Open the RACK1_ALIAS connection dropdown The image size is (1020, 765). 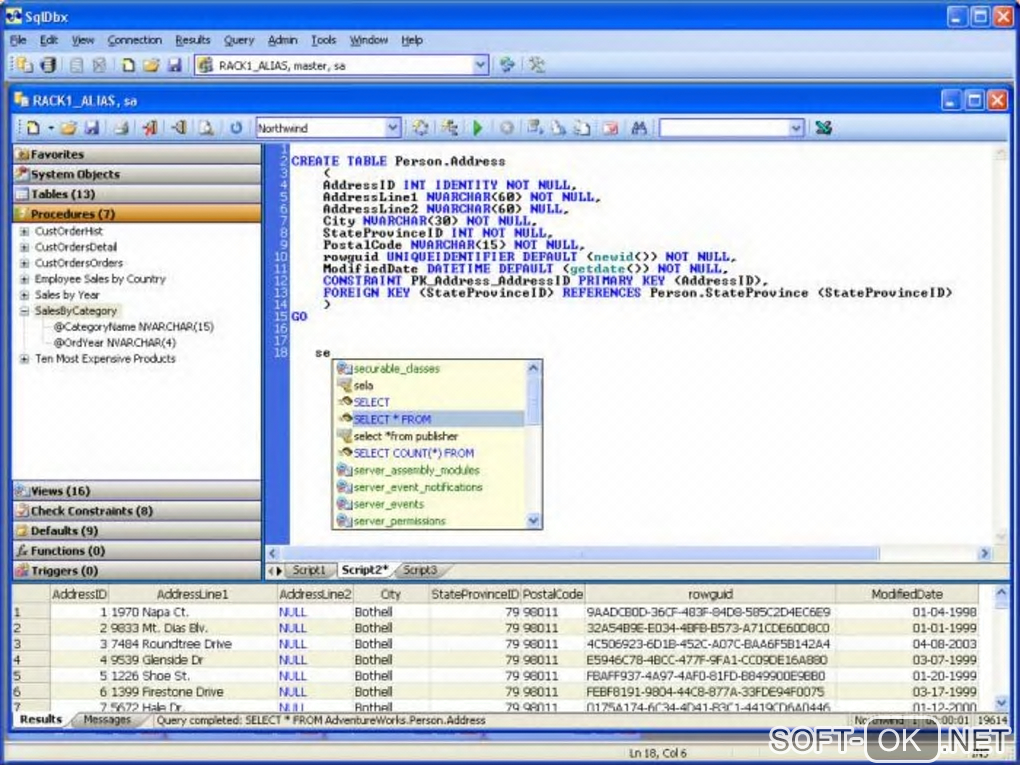480,65
